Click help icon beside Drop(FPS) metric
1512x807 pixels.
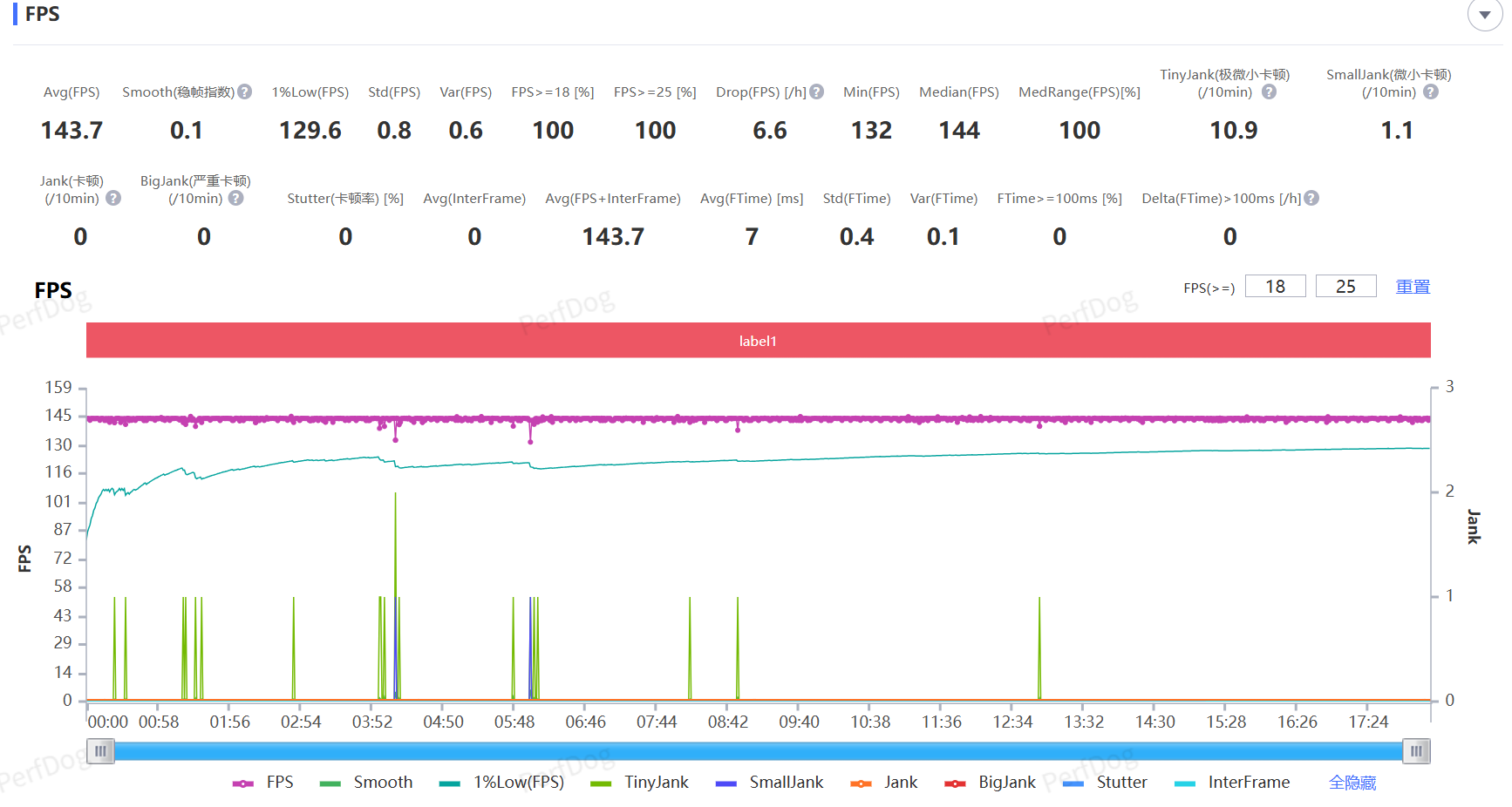point(816,92)
